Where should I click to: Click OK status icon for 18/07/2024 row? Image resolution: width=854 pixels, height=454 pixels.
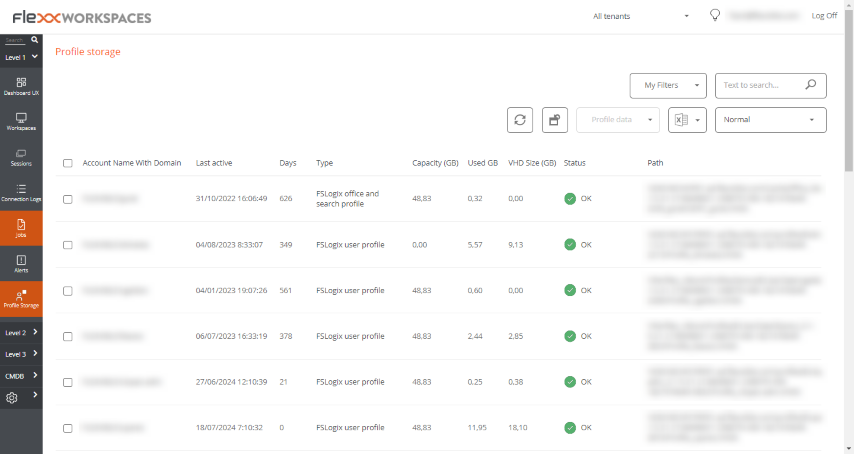pyautogui.click(x=570, y=428)
